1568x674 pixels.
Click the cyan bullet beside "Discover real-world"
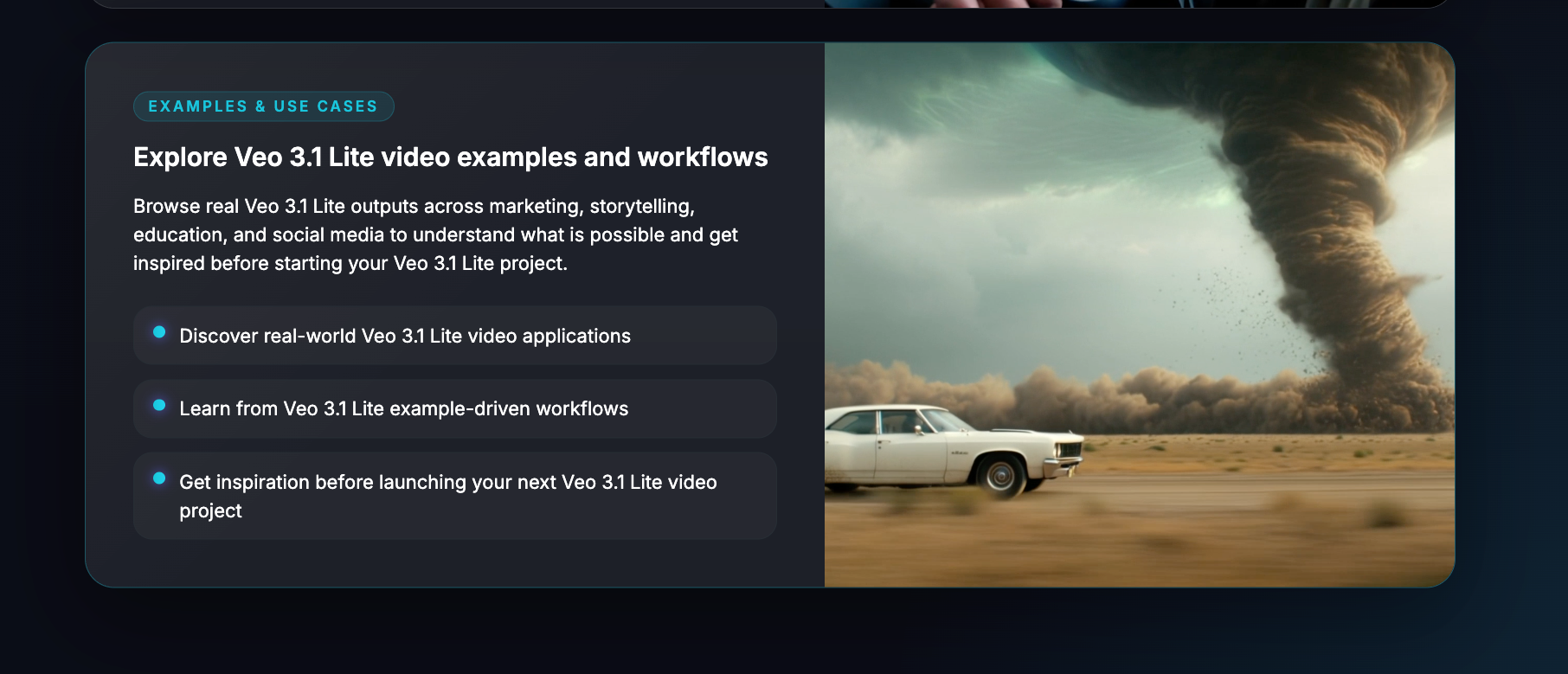159,332
